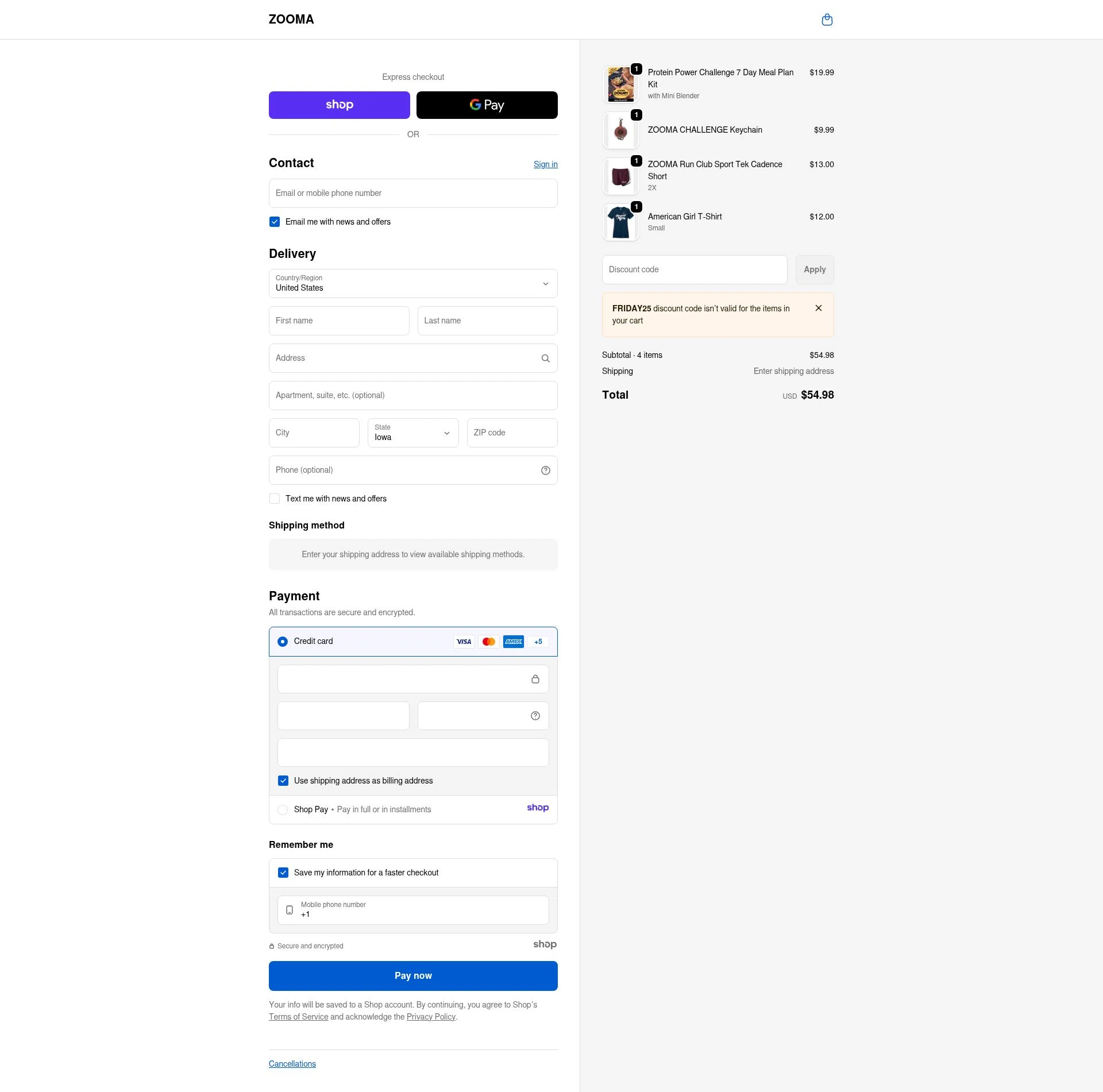The height and width of the screenshot is (1092, 1103).
Task: Expand the State dropdown showing Iowa
Action: [x=413, y=433]
